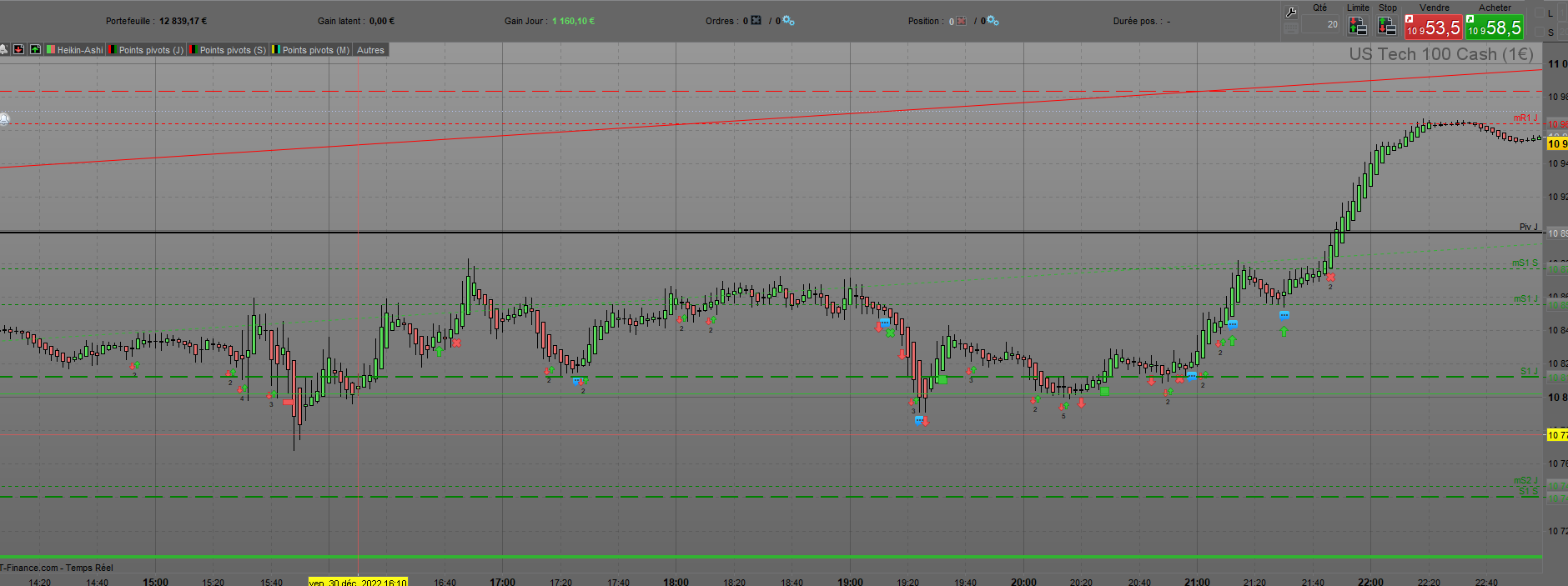
Task: Open the gears icon next to Position
Action: 993,21
